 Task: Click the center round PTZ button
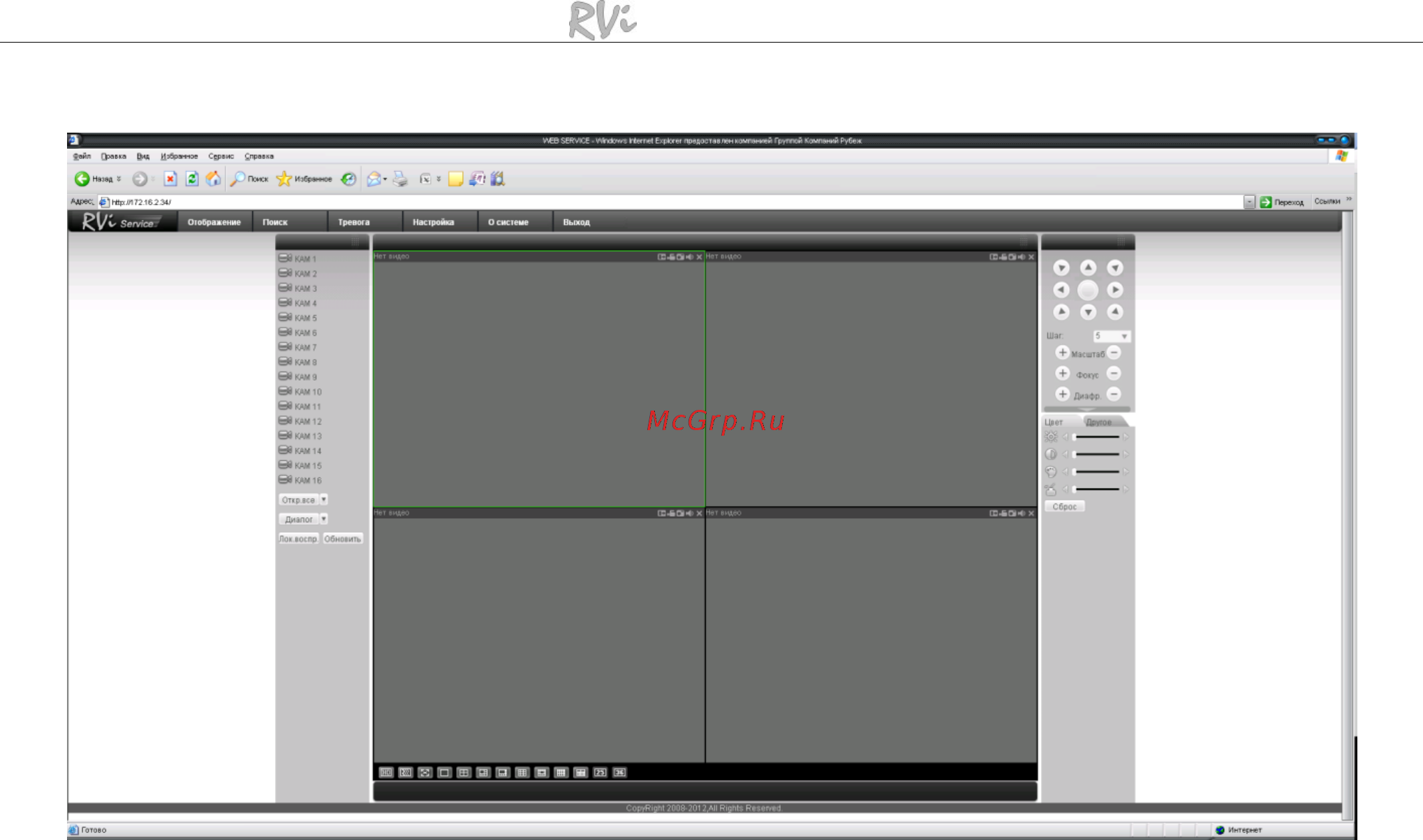[1088, 290]
